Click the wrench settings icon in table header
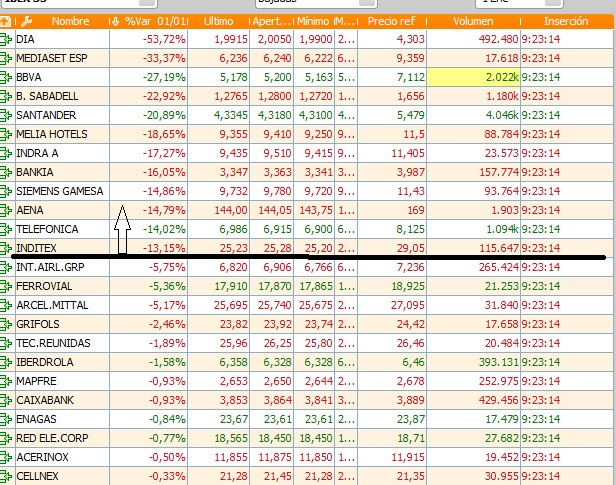616x485 pixels. coord(26,21)
